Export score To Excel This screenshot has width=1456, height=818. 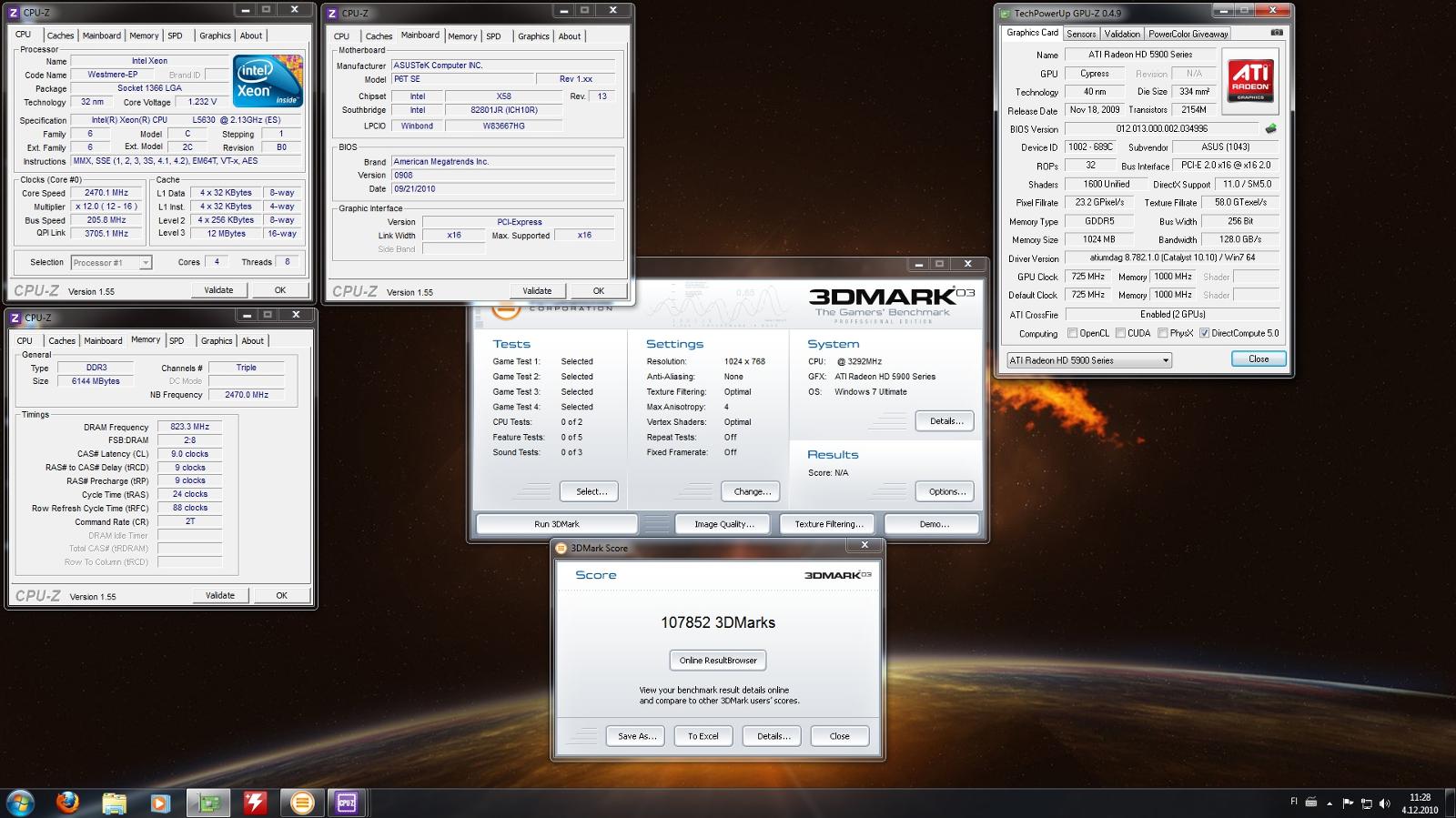(703, 736)
